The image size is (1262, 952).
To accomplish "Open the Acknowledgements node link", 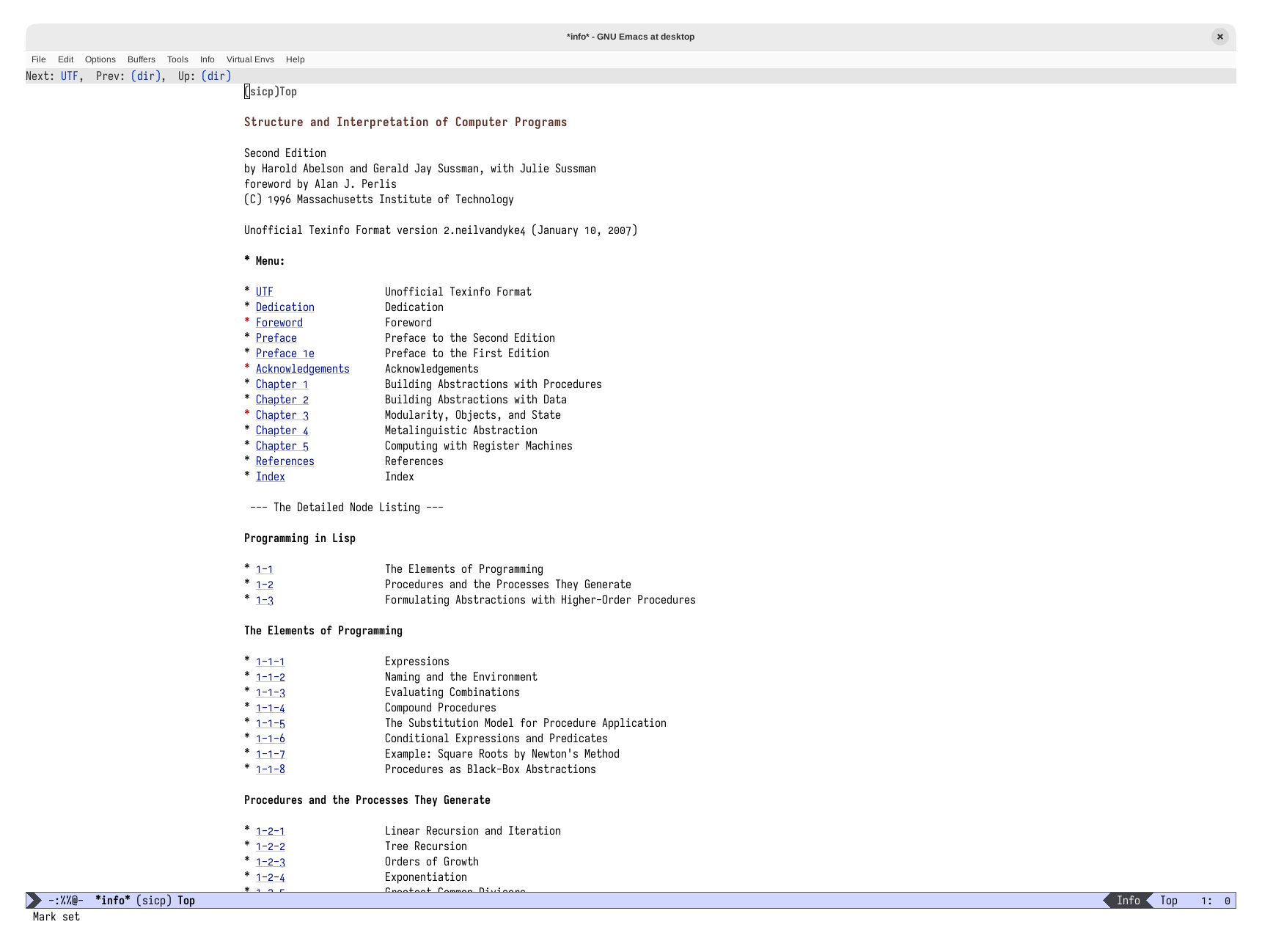I will [303, 369].
